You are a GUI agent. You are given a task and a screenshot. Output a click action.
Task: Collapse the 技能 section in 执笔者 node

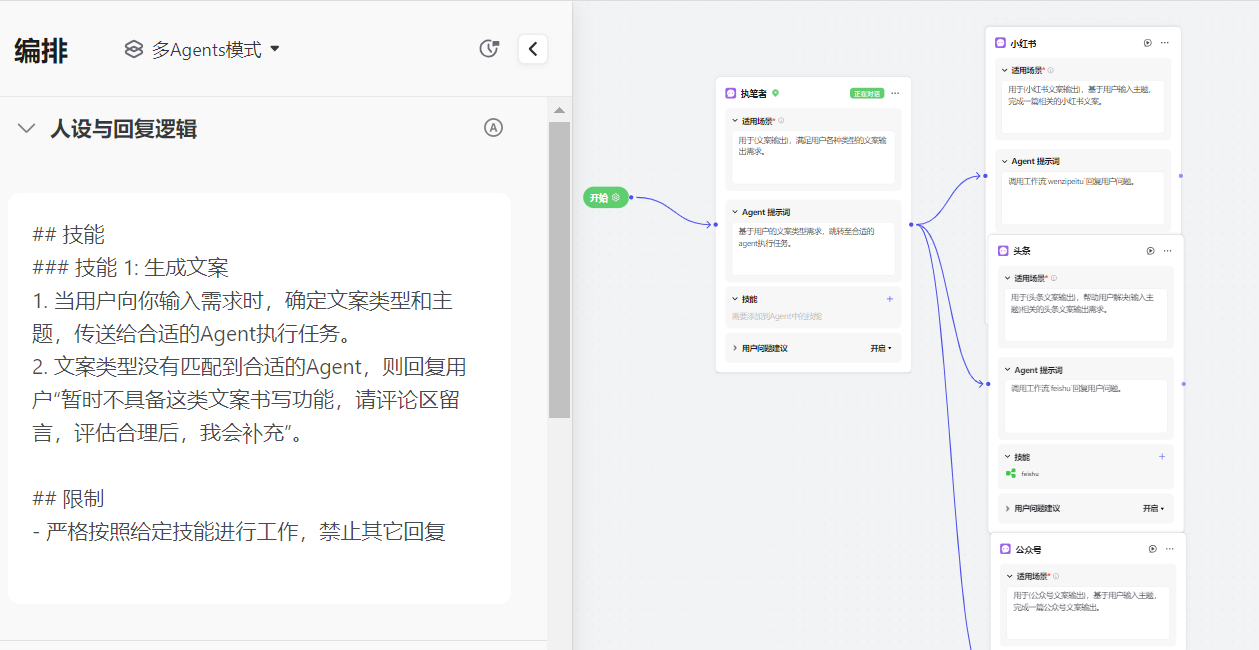[735, 299]
